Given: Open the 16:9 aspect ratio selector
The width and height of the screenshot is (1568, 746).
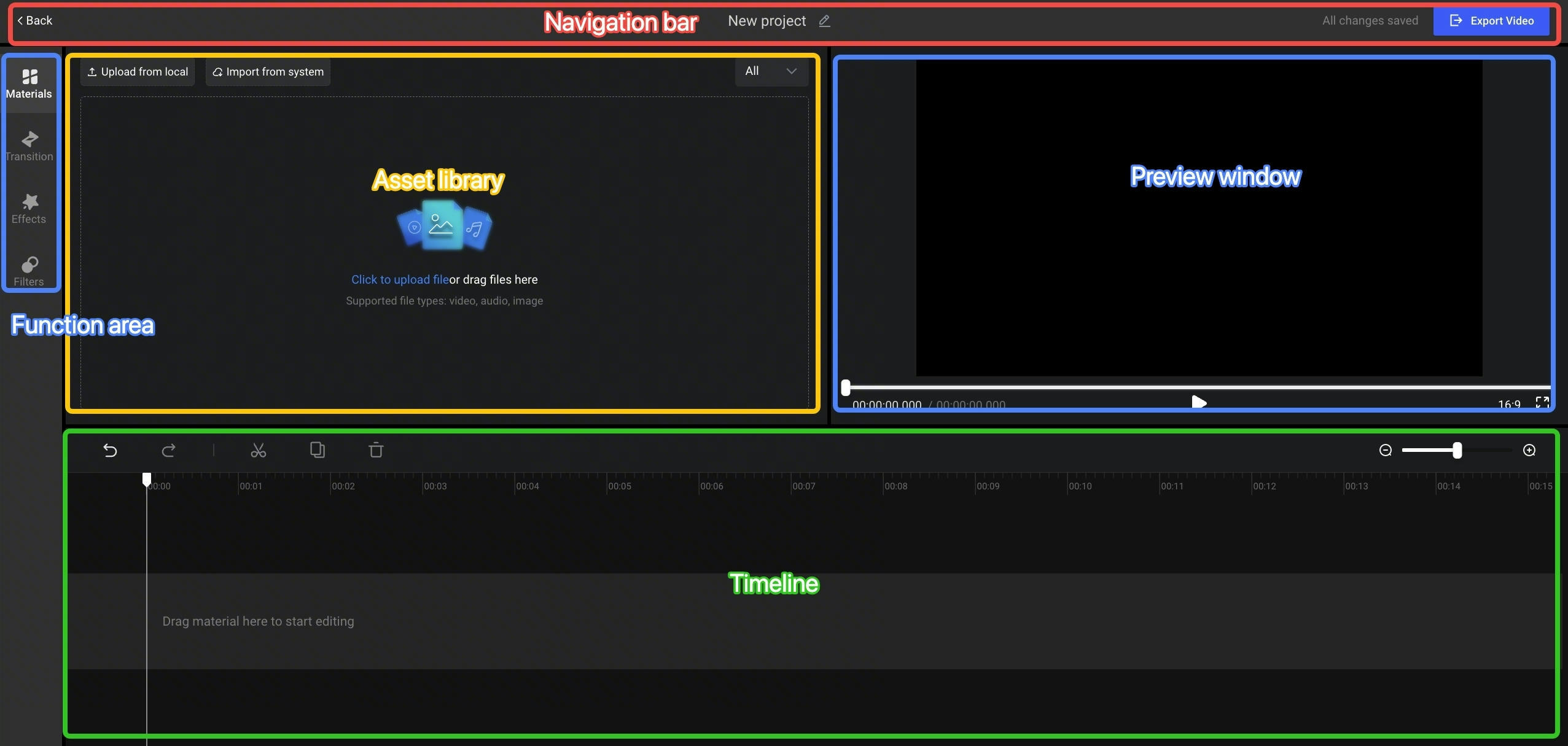Looking at the screenshot, I should [1509, 403].
